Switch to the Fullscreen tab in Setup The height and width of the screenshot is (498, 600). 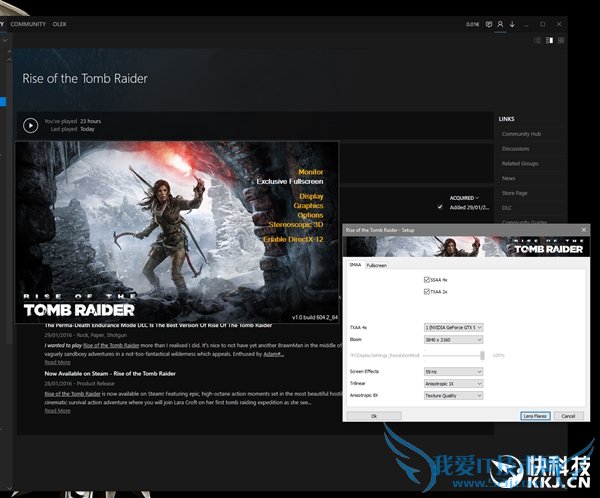click(x=377, y=265)
